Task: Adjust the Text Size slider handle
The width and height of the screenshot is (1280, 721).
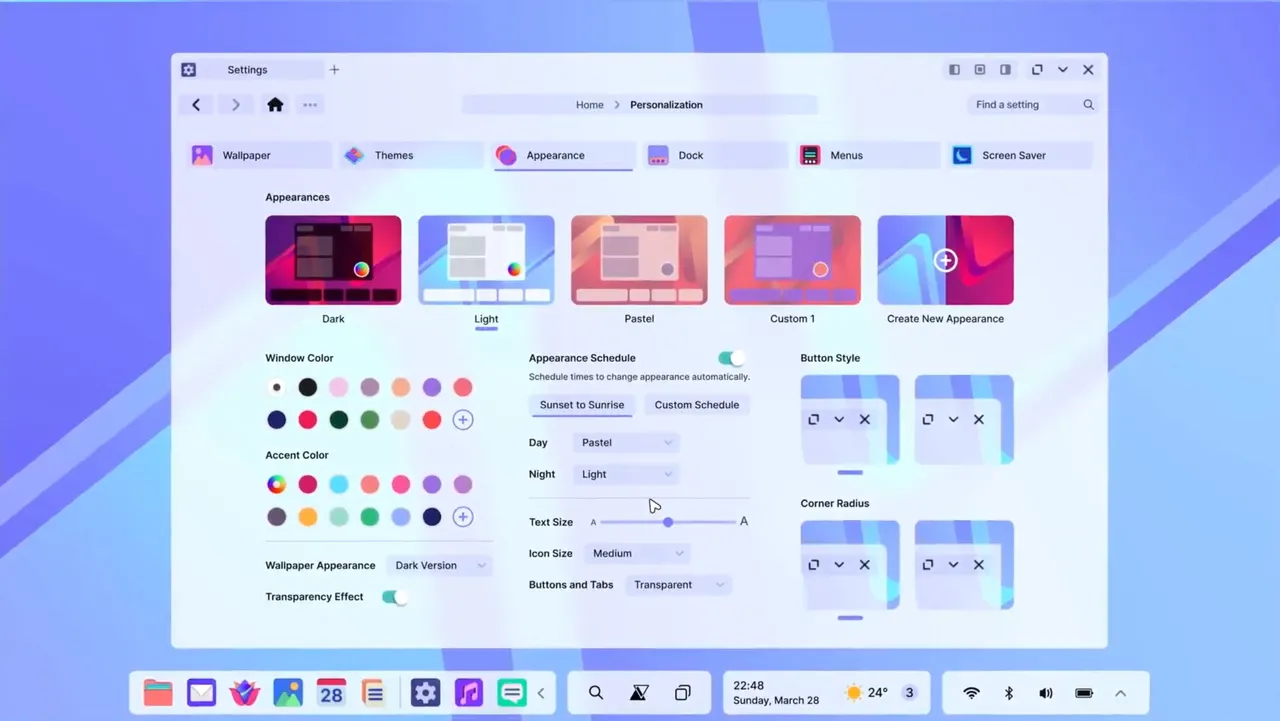Action: click(x=668, y=522)
